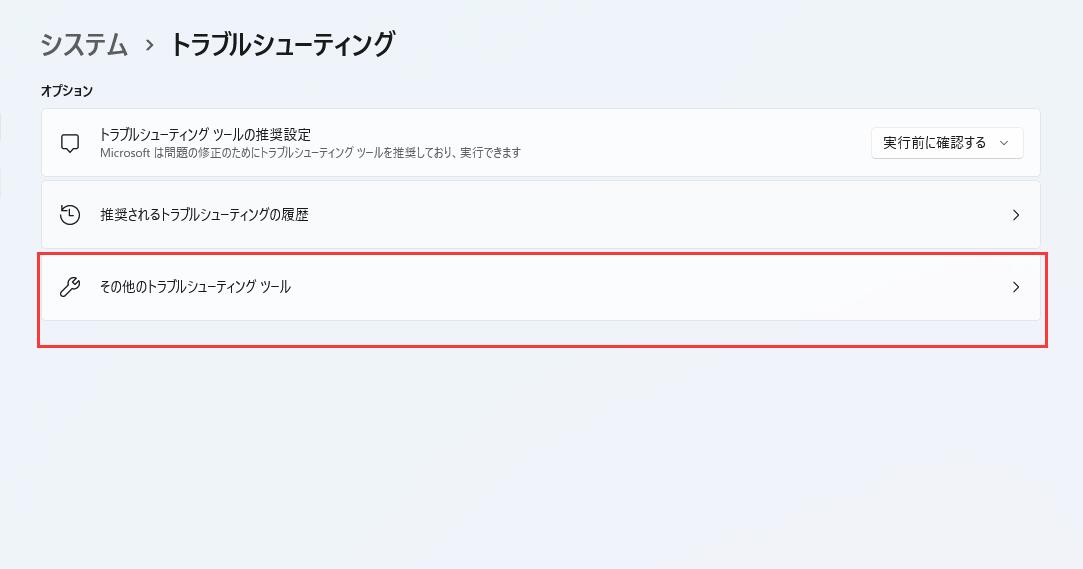Click the breadcrumb separator arrow after システム

[149, 46]
